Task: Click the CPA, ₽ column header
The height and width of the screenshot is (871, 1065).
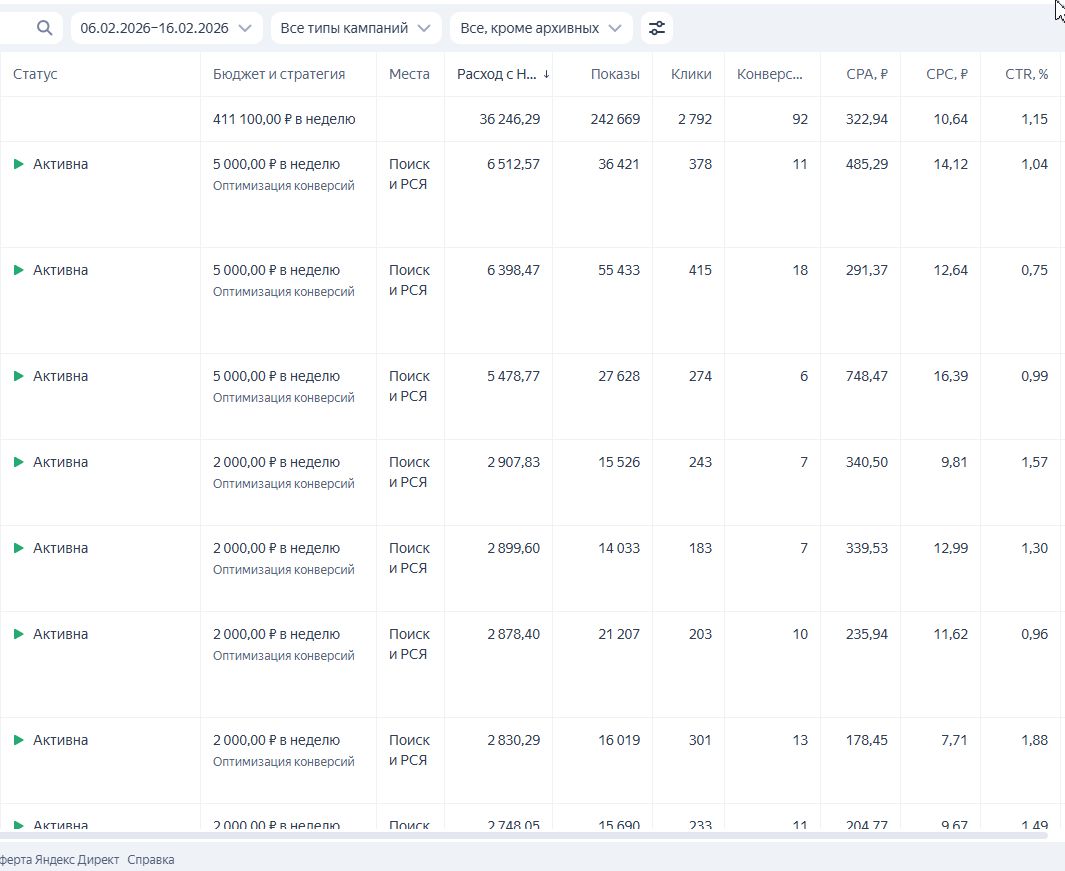Action: 866,74
